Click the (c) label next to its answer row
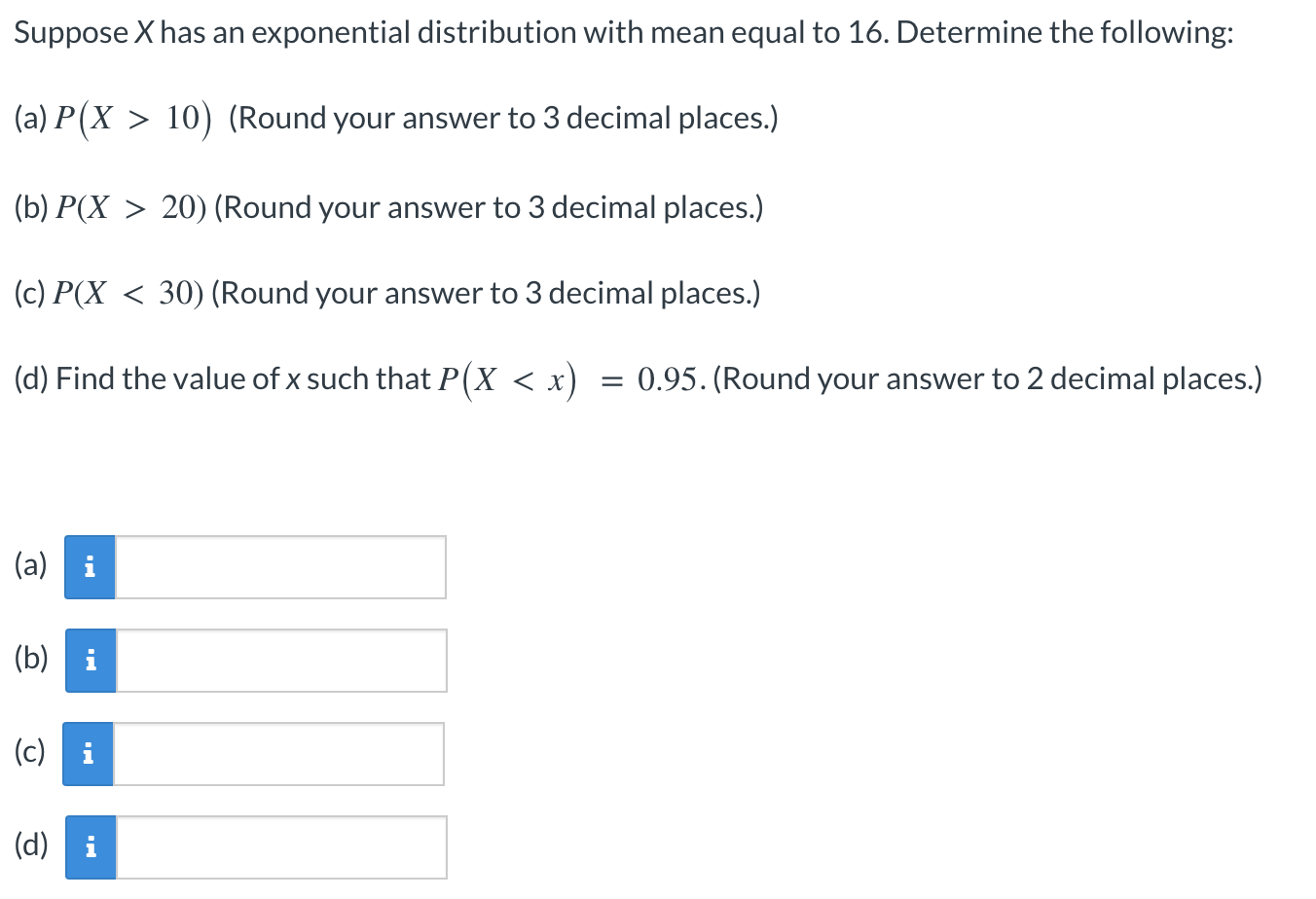The image size is (1316, 899). pyautogui.click(x=29, y=751)
